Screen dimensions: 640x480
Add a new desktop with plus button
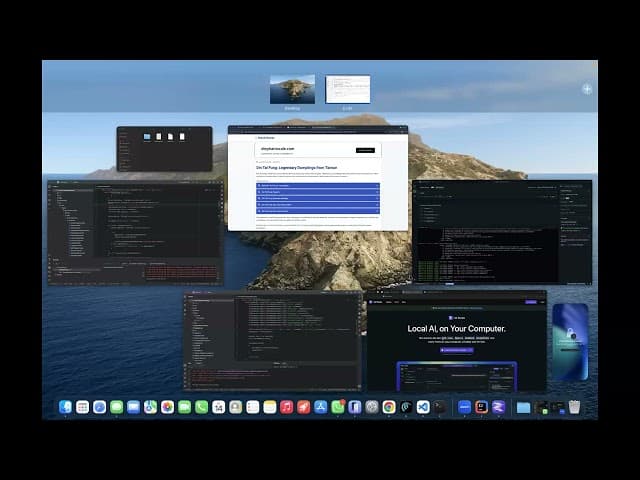587,89
